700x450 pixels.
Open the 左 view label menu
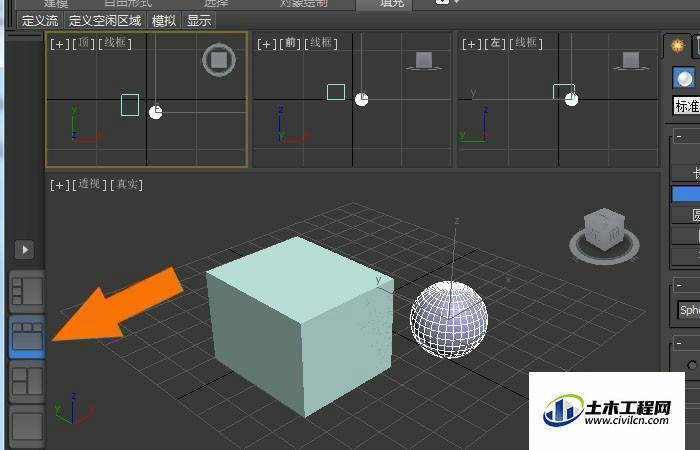[x=495, y=43]
